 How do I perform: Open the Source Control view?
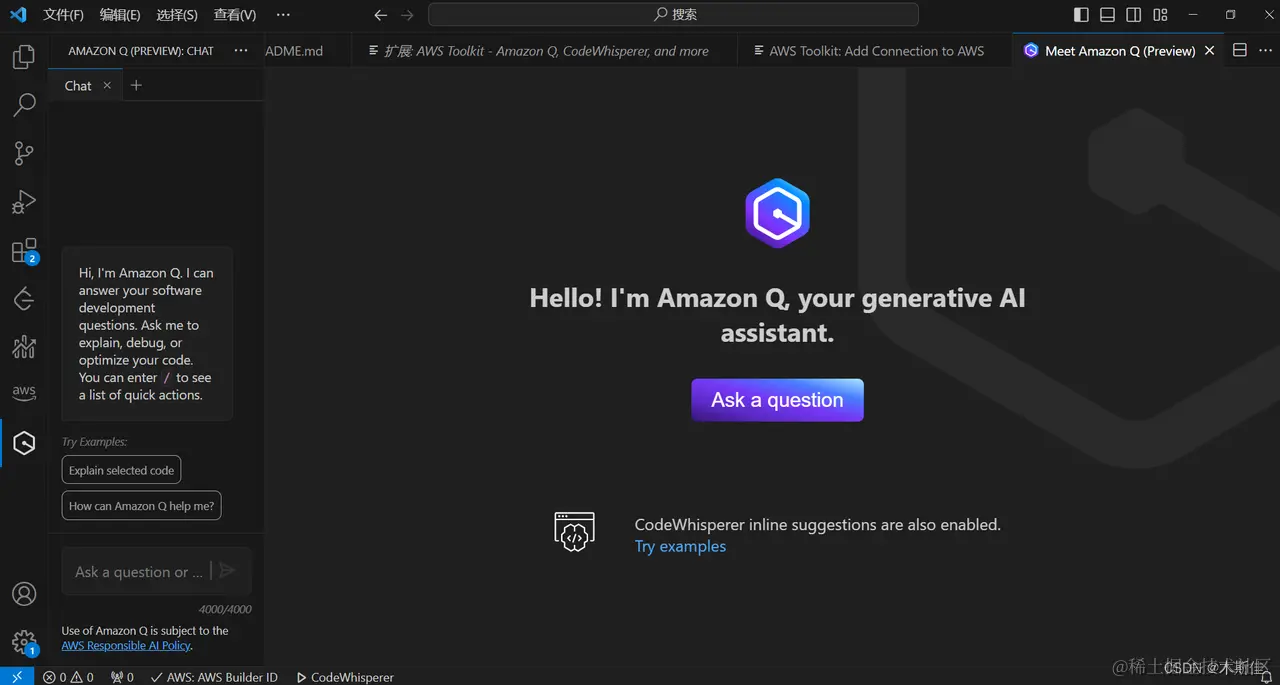coord(24,153)
